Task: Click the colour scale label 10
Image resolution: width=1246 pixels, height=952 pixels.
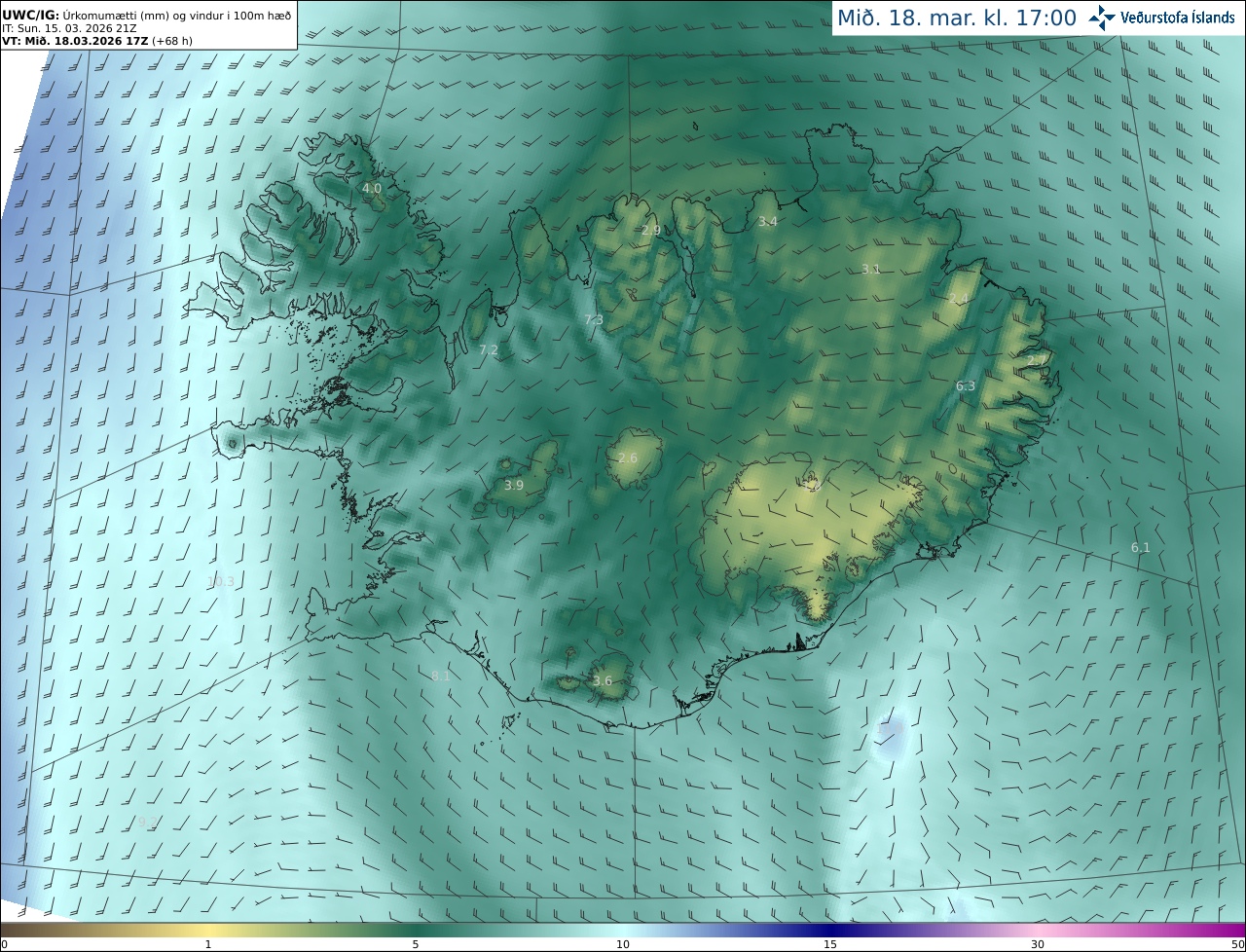Action: pos(623,944)
